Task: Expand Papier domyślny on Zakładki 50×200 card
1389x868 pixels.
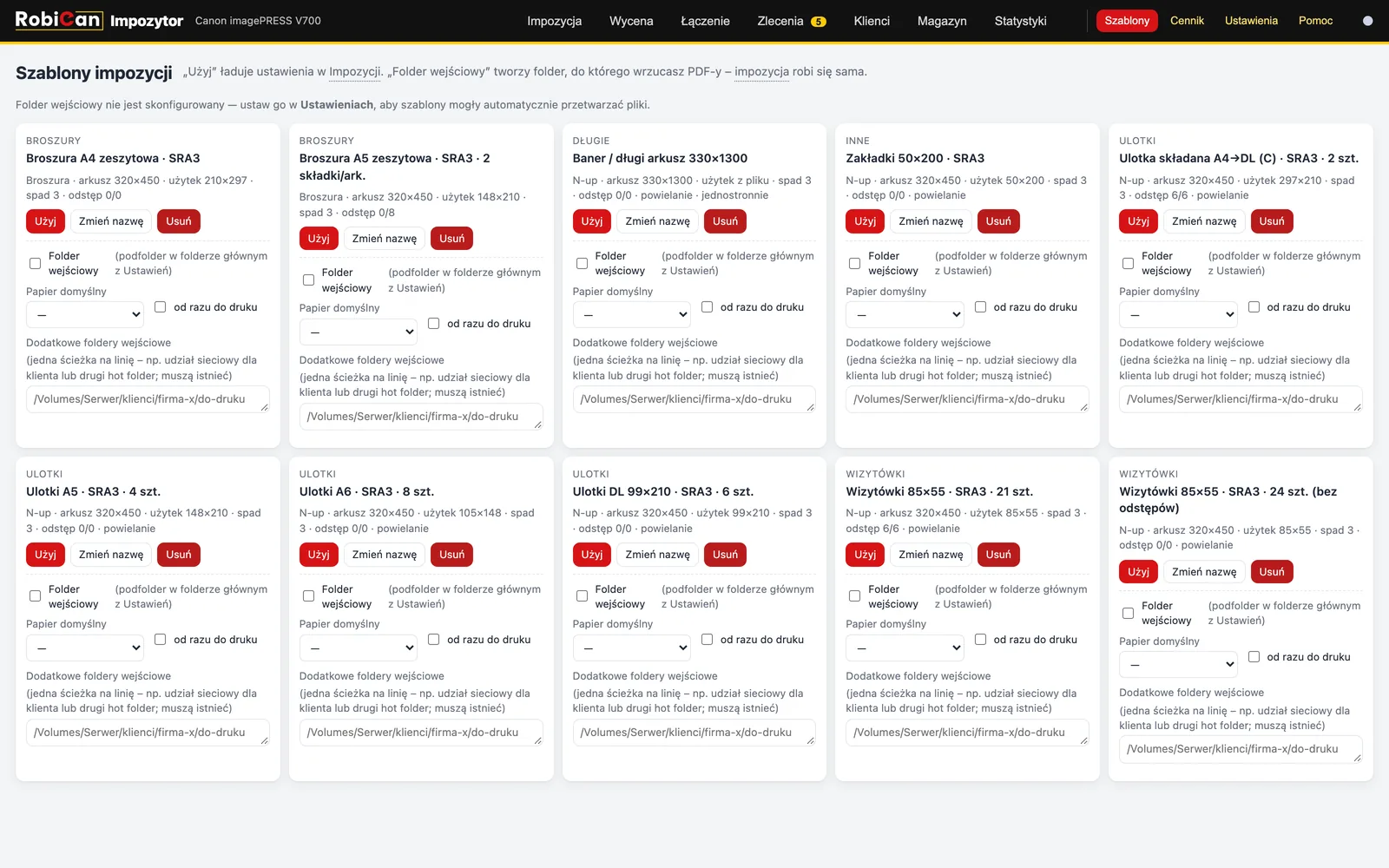Action: click(x=905, y=314)
